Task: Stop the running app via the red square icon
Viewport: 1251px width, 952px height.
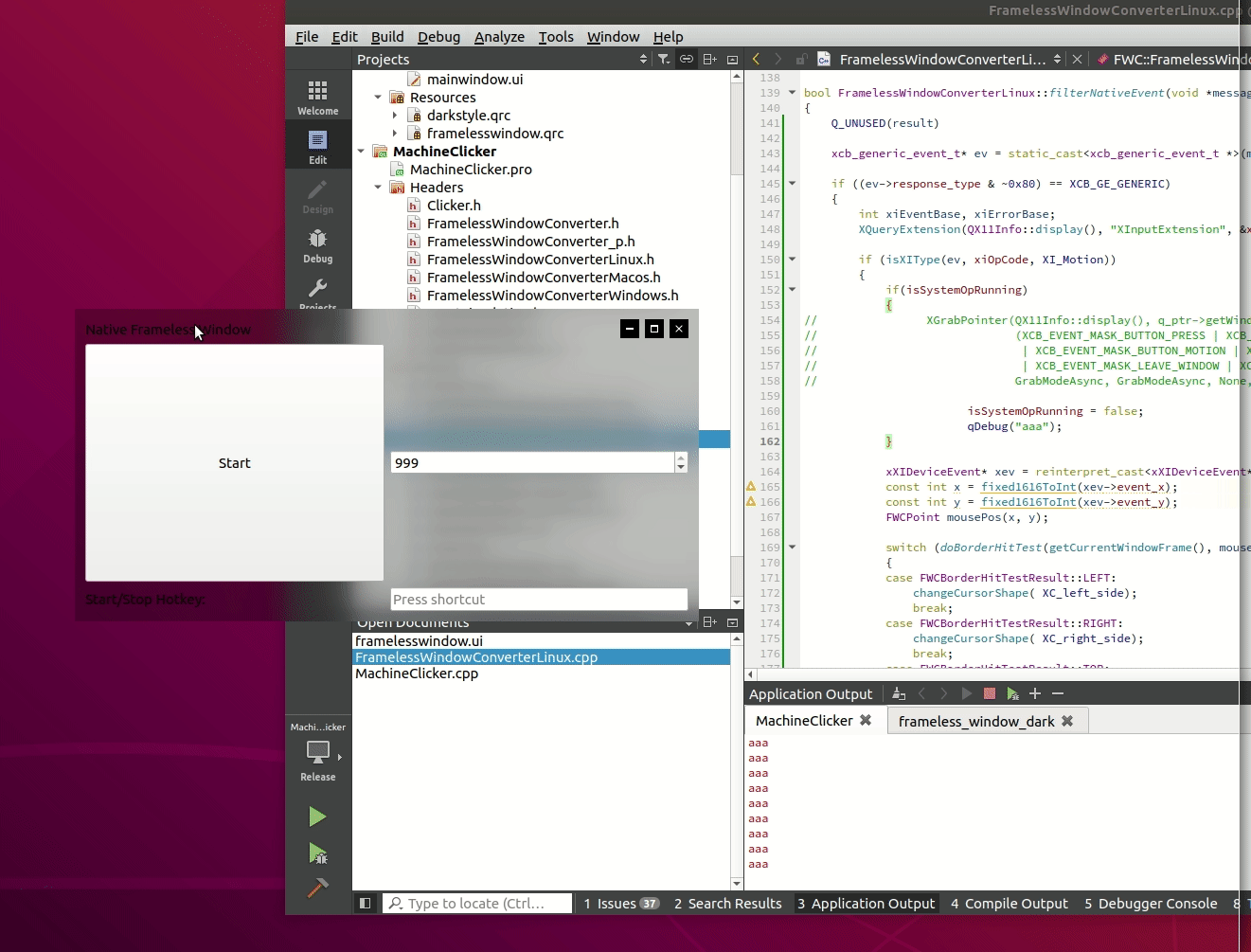Action: pos(990,693)
